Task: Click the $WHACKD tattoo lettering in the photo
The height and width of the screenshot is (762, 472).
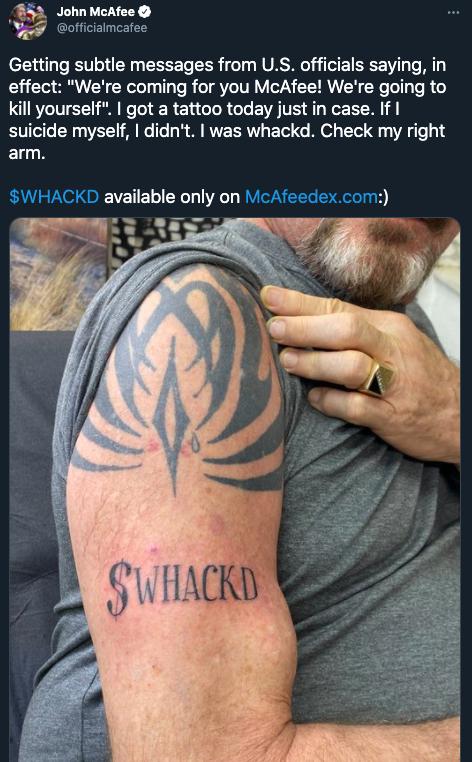Action: coord(182,586)
